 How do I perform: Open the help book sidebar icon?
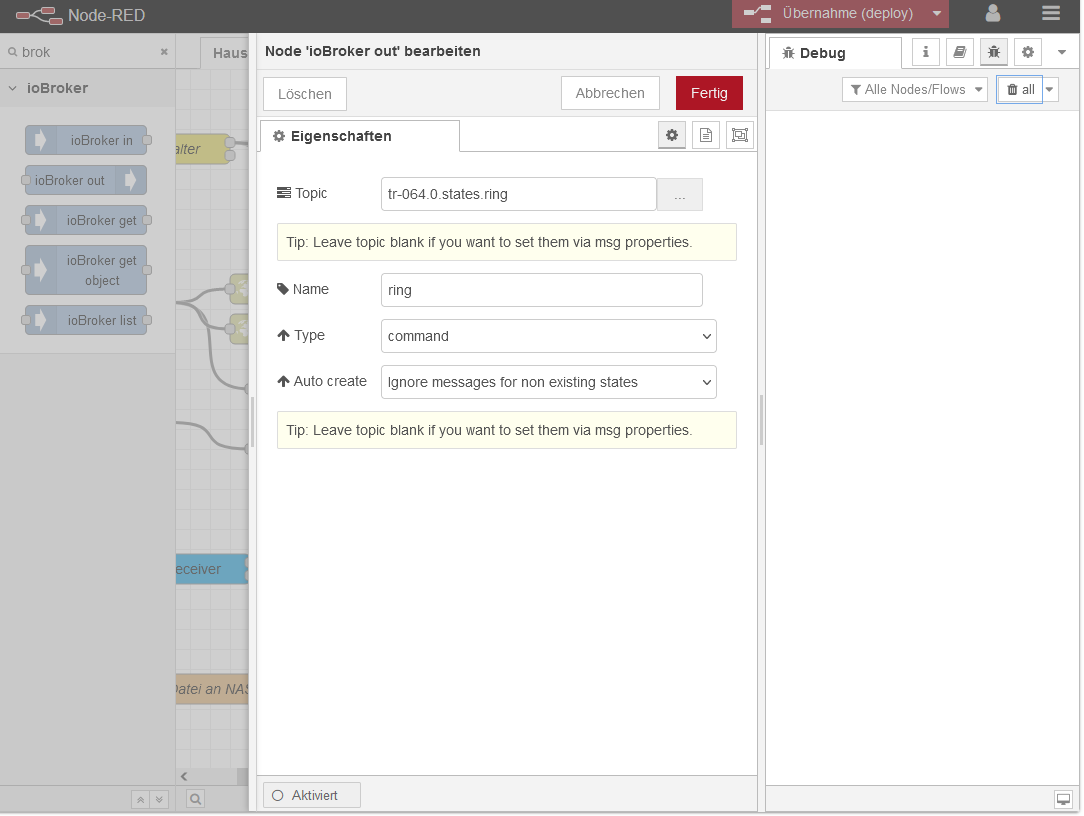pyautogui.click(x=960, y=52)
